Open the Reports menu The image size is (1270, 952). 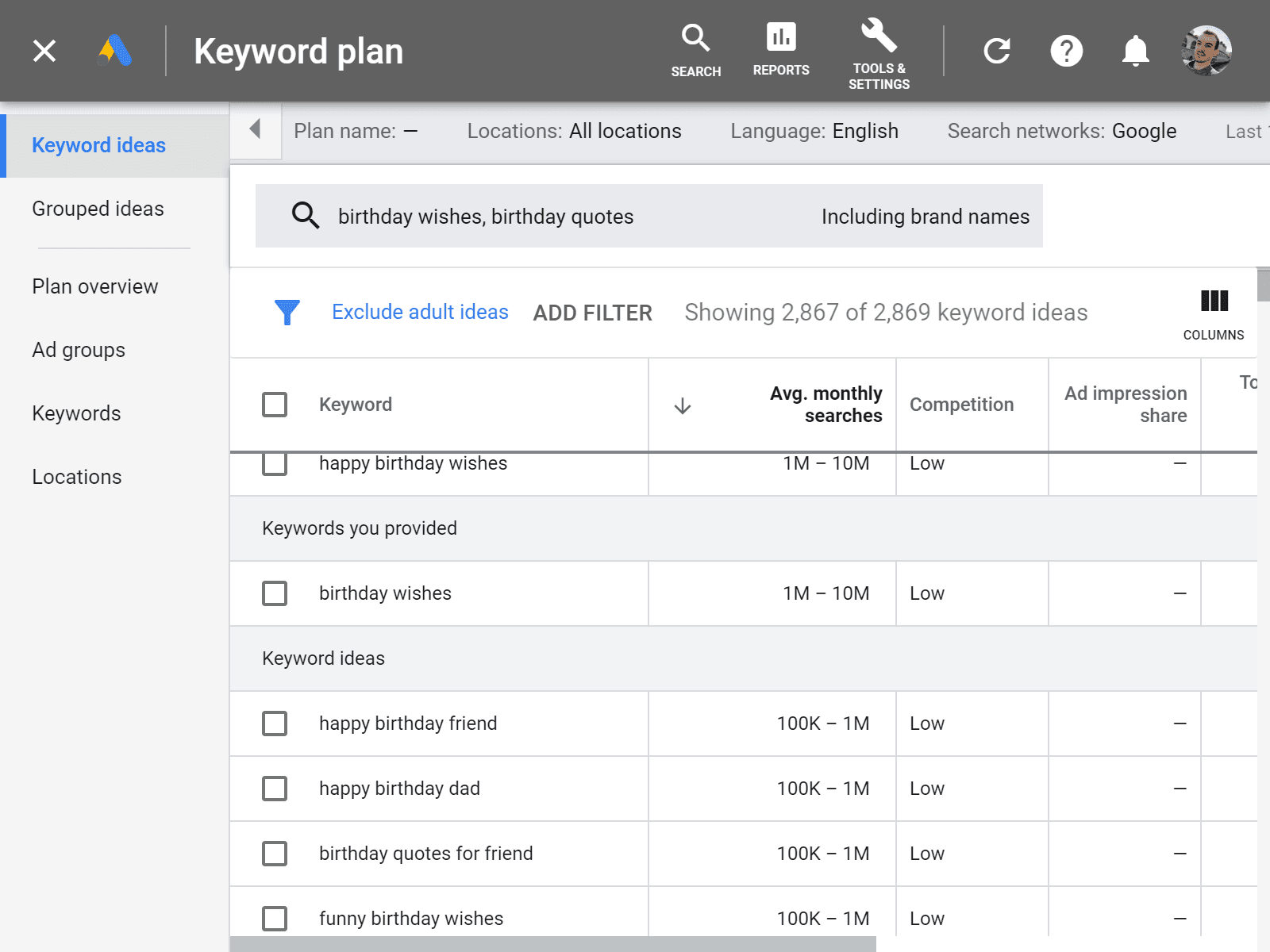781,51
